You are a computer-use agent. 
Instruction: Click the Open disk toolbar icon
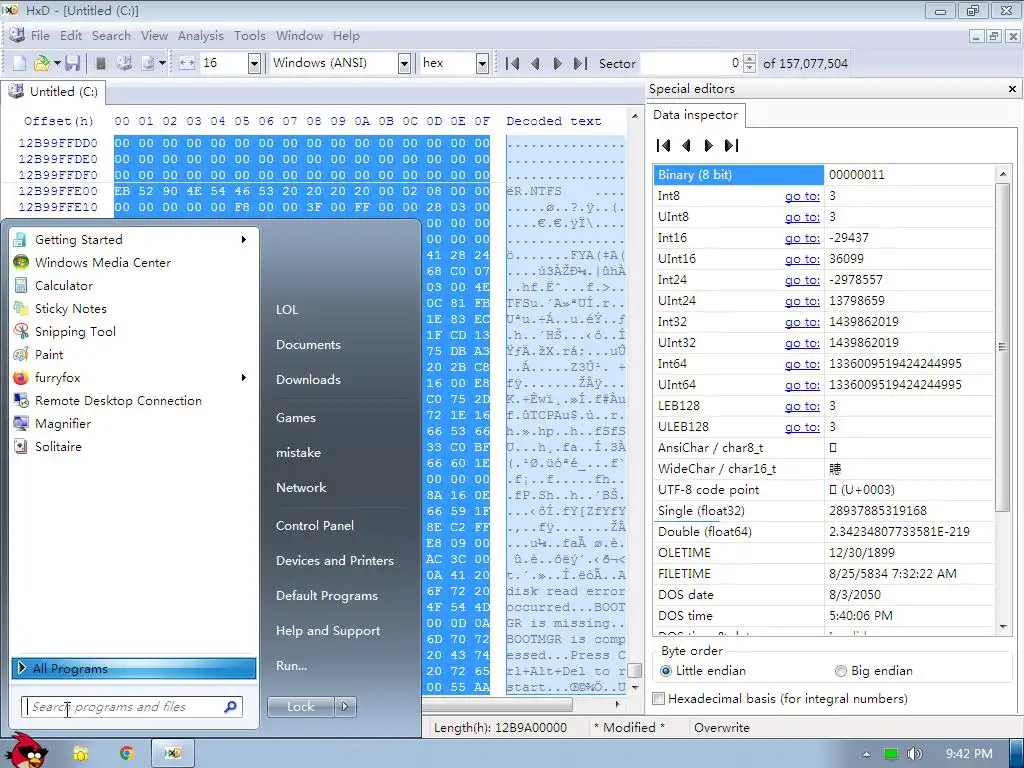click(x=124, y=63)
